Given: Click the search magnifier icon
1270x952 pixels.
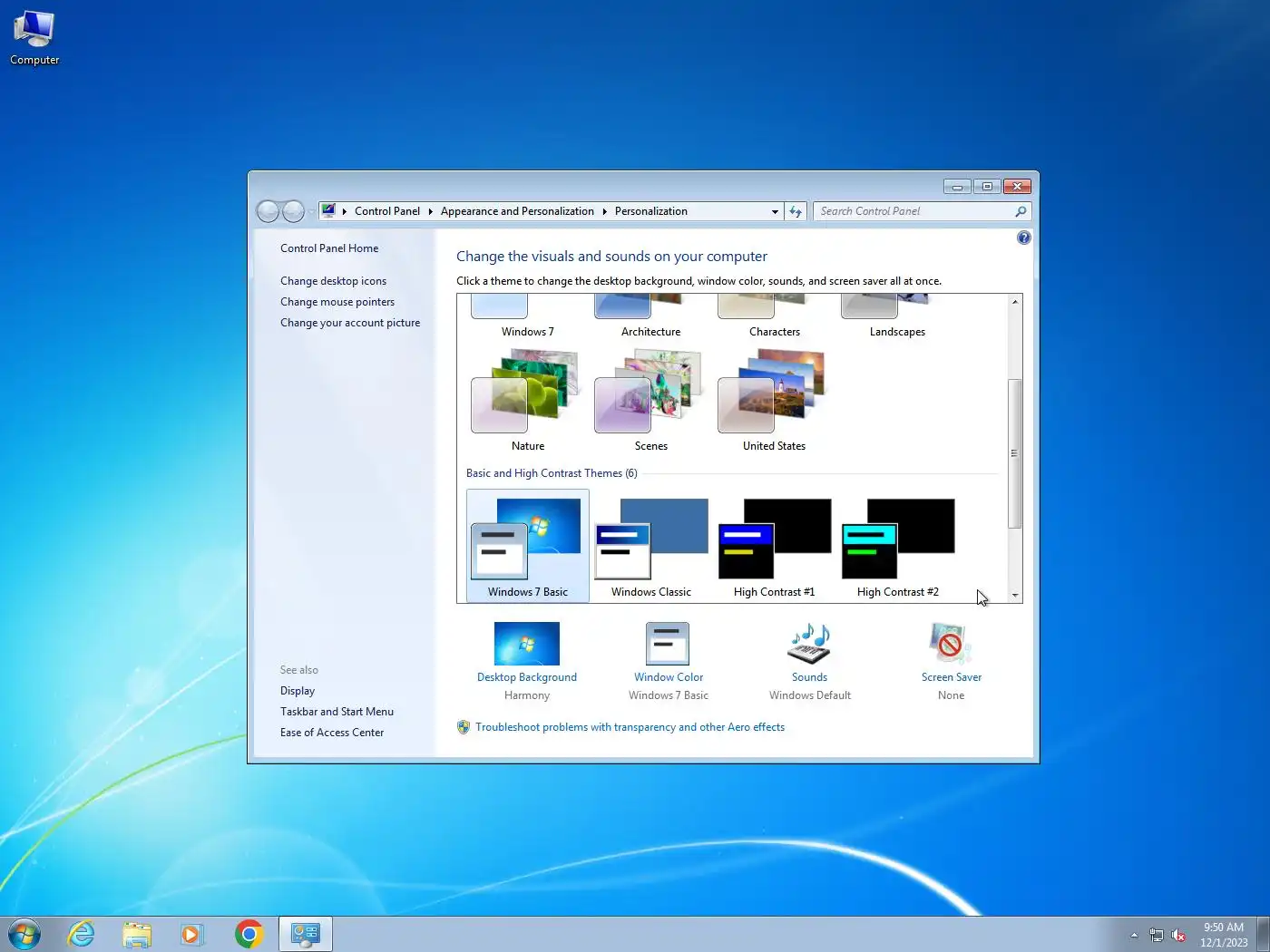Looking at the screenshot, I should click(x=1021, y=211).
